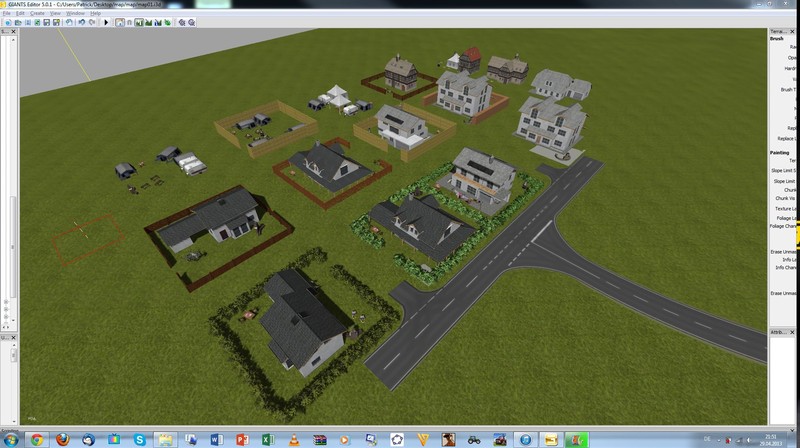Screen dimensions: 800x448
Task: Click the second gear toolbar icon
Action: (192, 22)
